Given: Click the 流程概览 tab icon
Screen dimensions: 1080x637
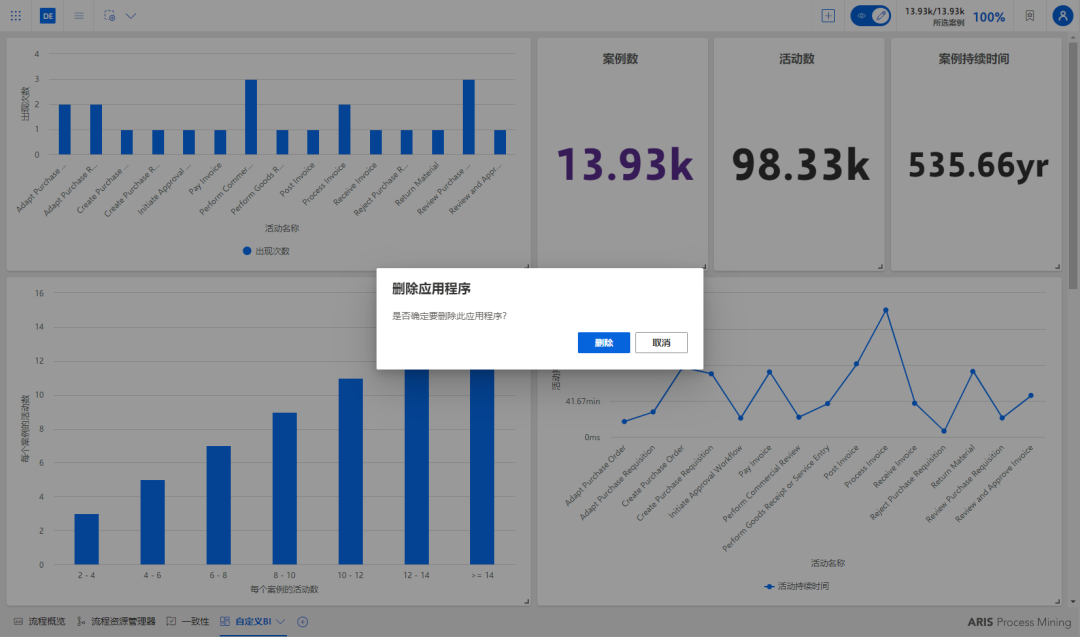Looking at the screenshot, I should pos(19,621).
